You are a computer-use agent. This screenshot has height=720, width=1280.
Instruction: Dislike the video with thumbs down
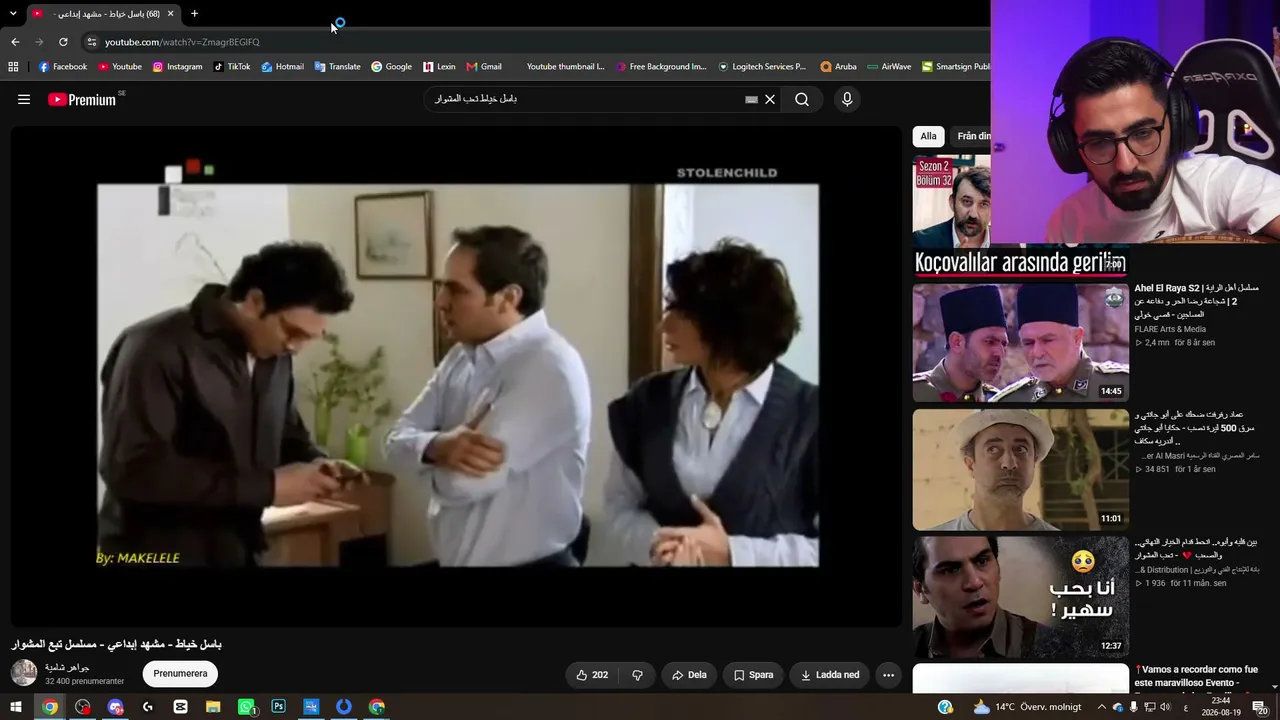(x=637, y=675)
